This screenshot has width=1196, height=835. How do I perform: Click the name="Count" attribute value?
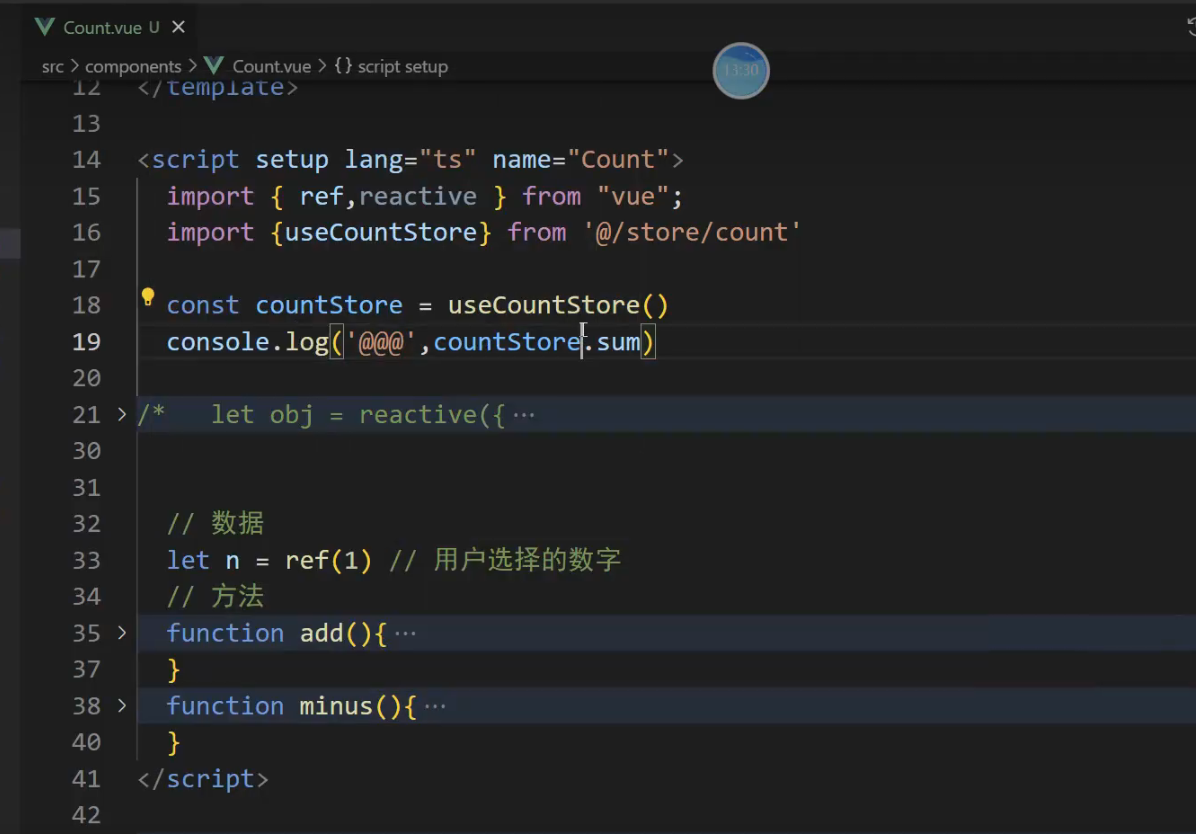[x=618, y=159]
